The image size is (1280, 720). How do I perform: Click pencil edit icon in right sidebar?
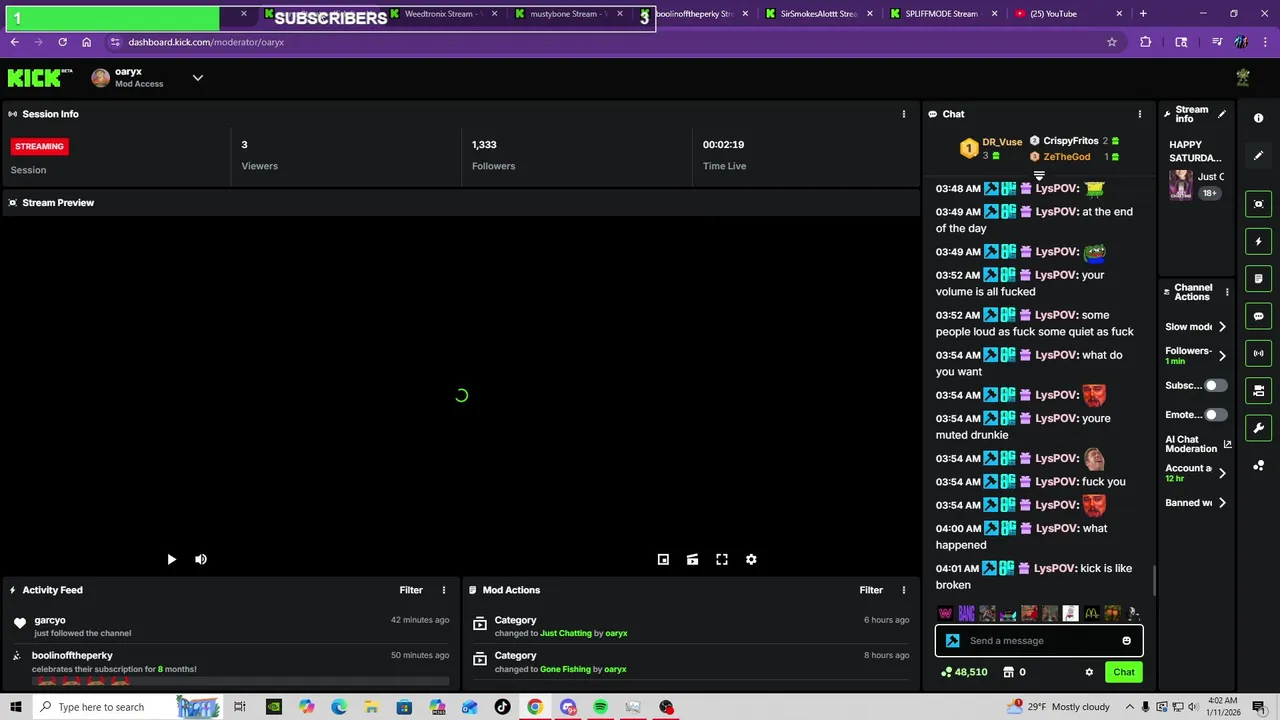(1258, 156)
